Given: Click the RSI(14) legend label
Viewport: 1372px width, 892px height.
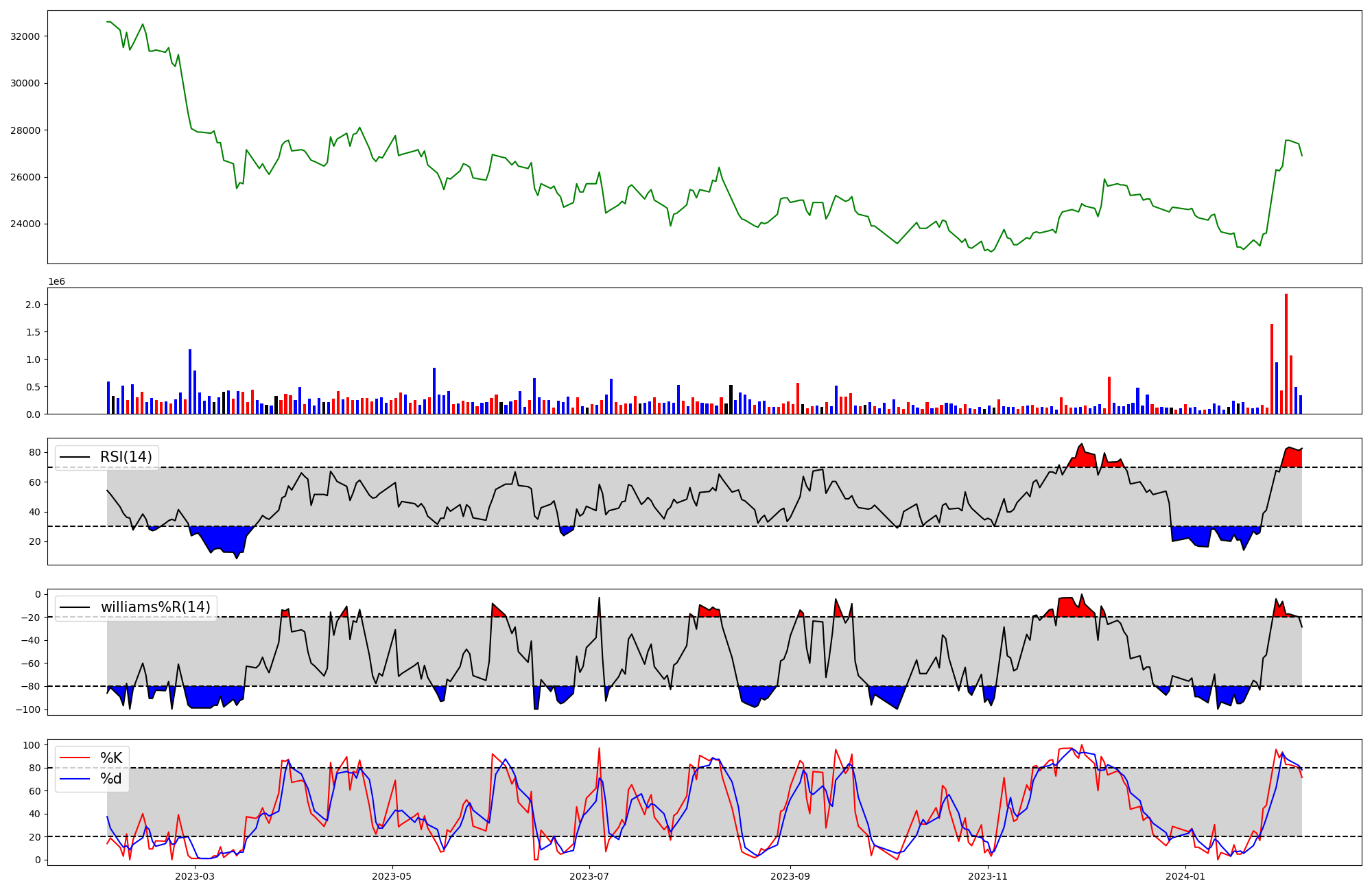Looking at the screenshot, I should [126, 457].
